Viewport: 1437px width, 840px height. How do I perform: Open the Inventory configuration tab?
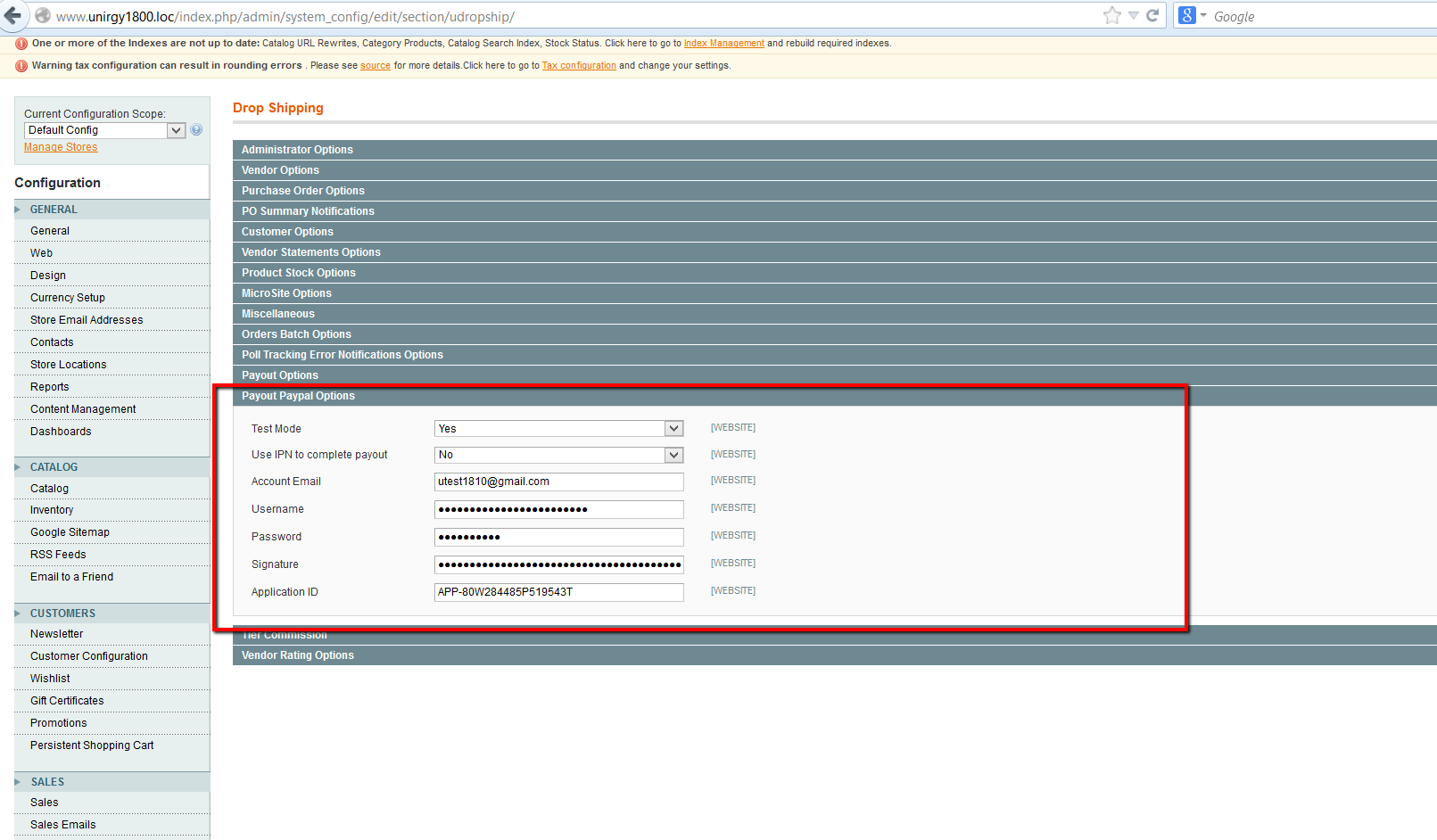(x=112, y=510)
